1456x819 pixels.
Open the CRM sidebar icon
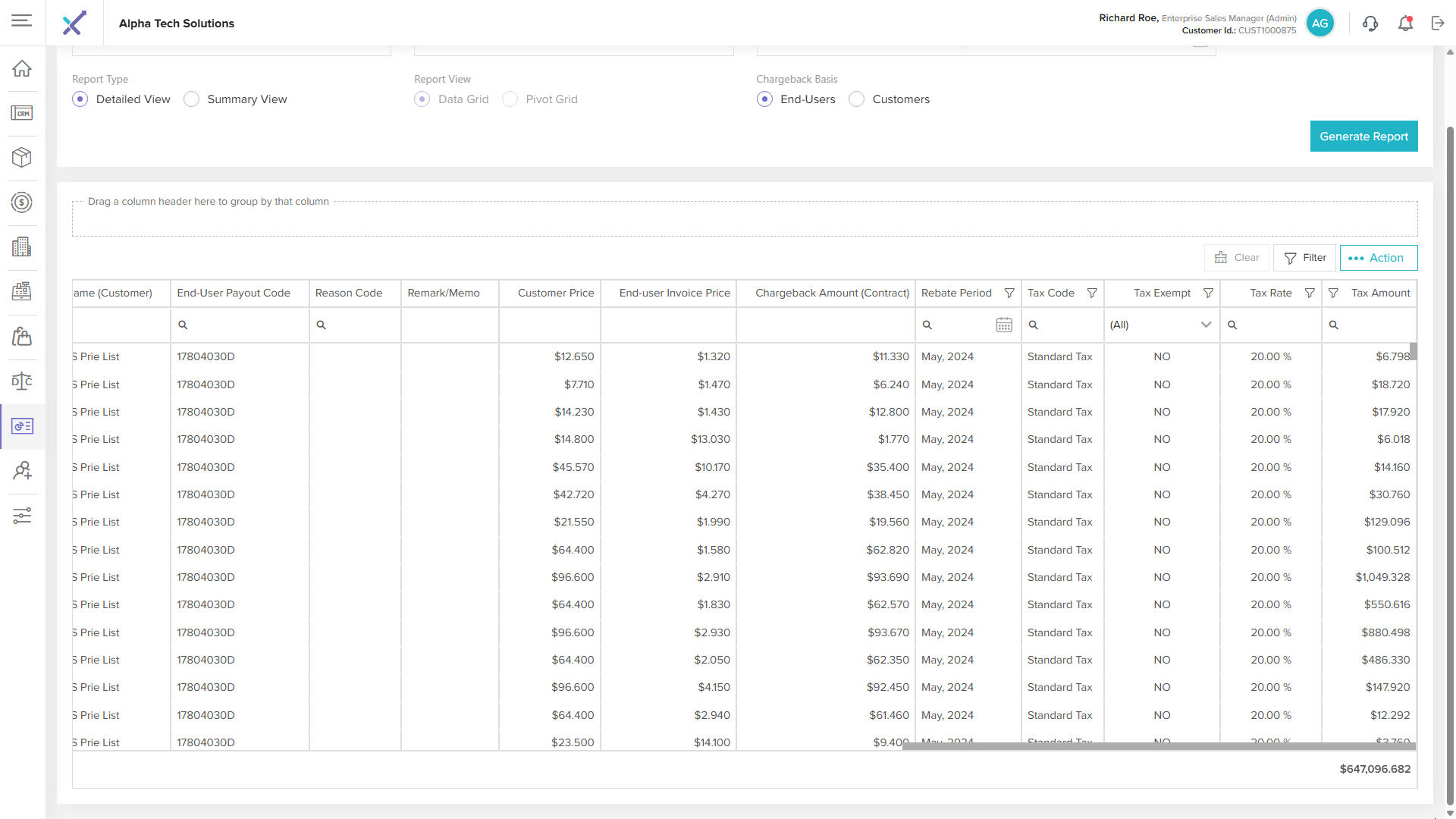22,114
